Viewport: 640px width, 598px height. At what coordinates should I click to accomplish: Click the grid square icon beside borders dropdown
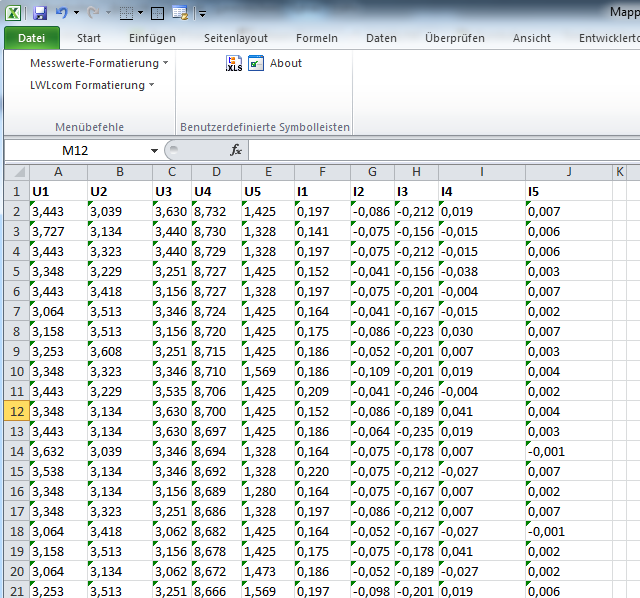(157, 13)
